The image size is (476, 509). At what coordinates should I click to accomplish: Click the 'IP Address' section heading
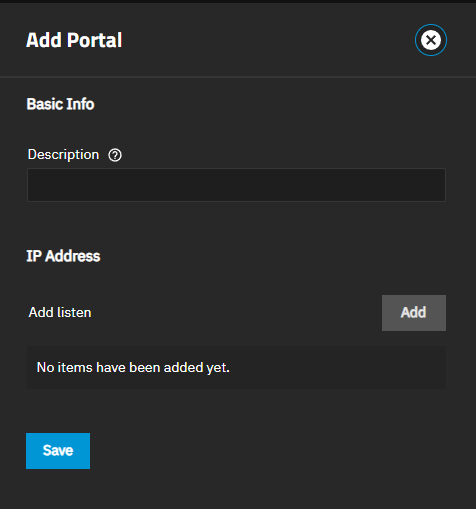(x=63, y=256)
